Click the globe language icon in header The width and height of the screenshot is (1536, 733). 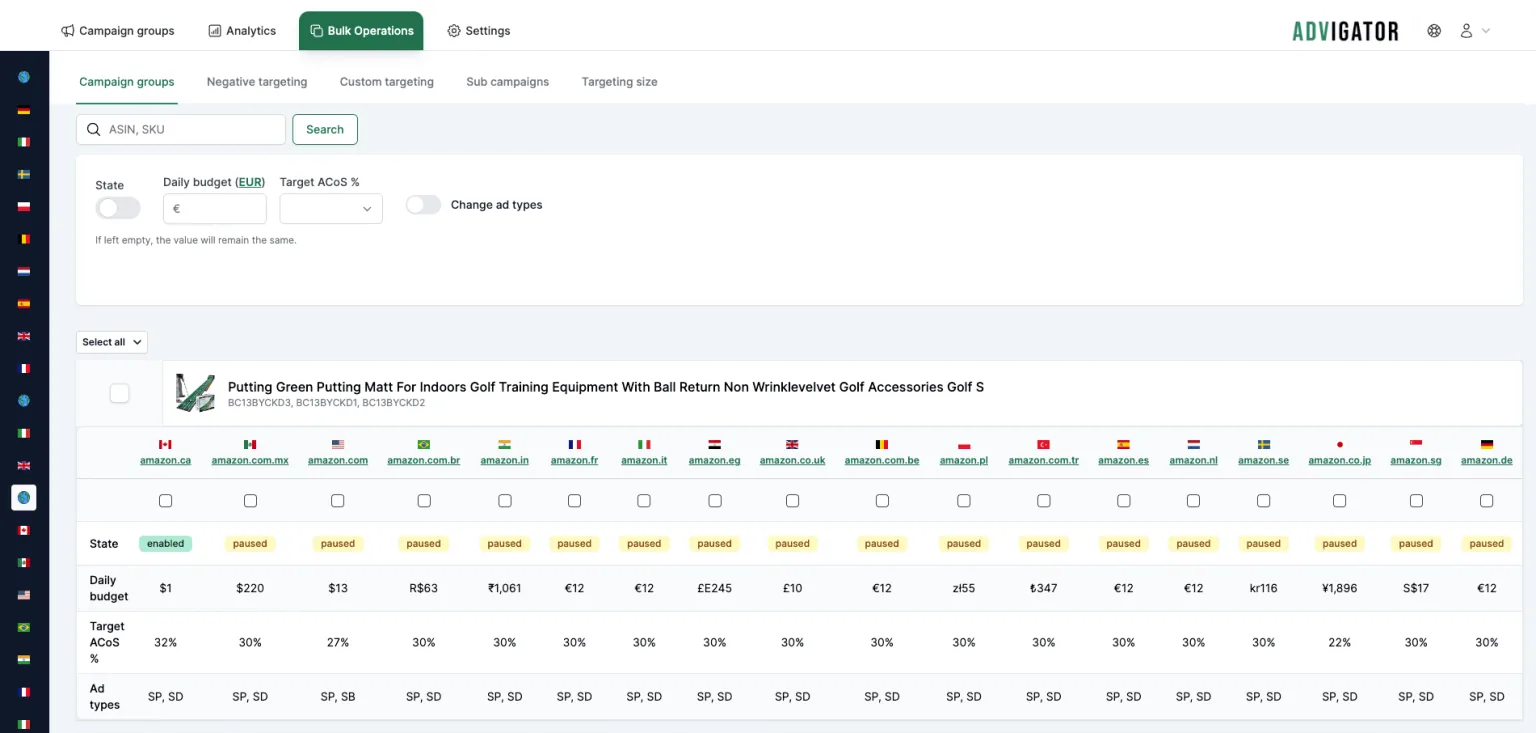point(1434,31)
